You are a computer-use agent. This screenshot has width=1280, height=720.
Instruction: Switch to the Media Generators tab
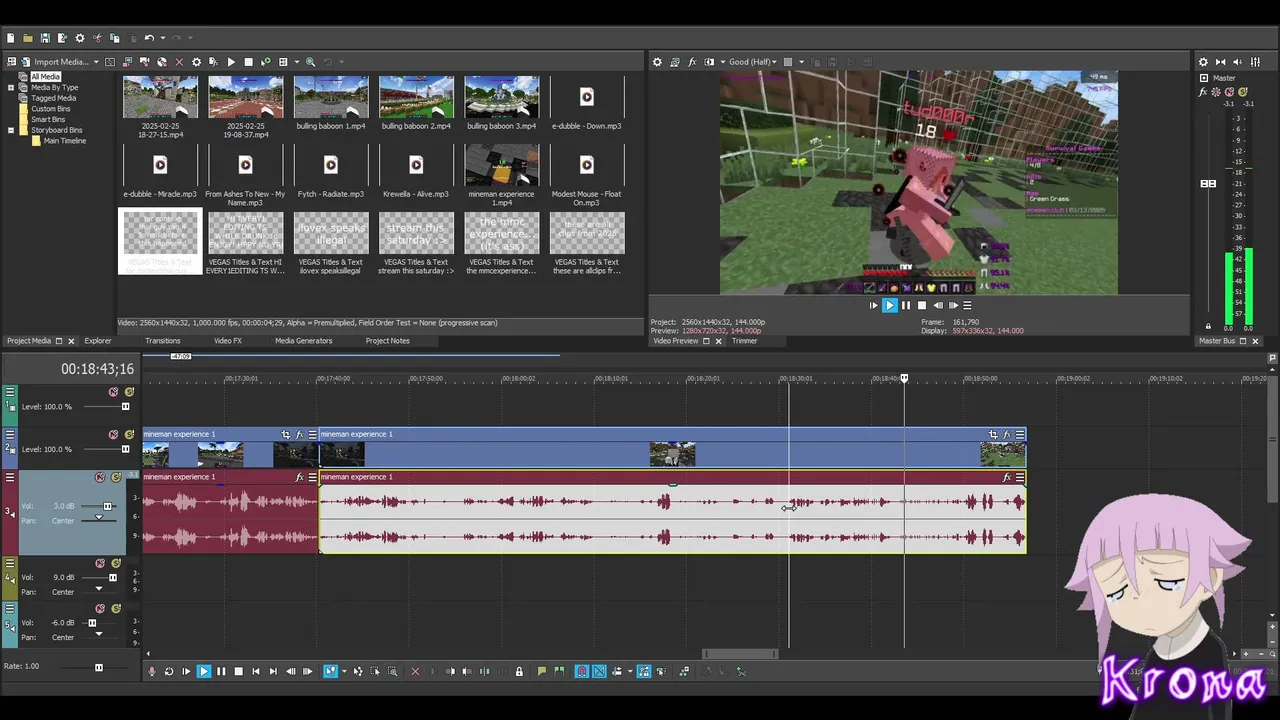(304, 341)
